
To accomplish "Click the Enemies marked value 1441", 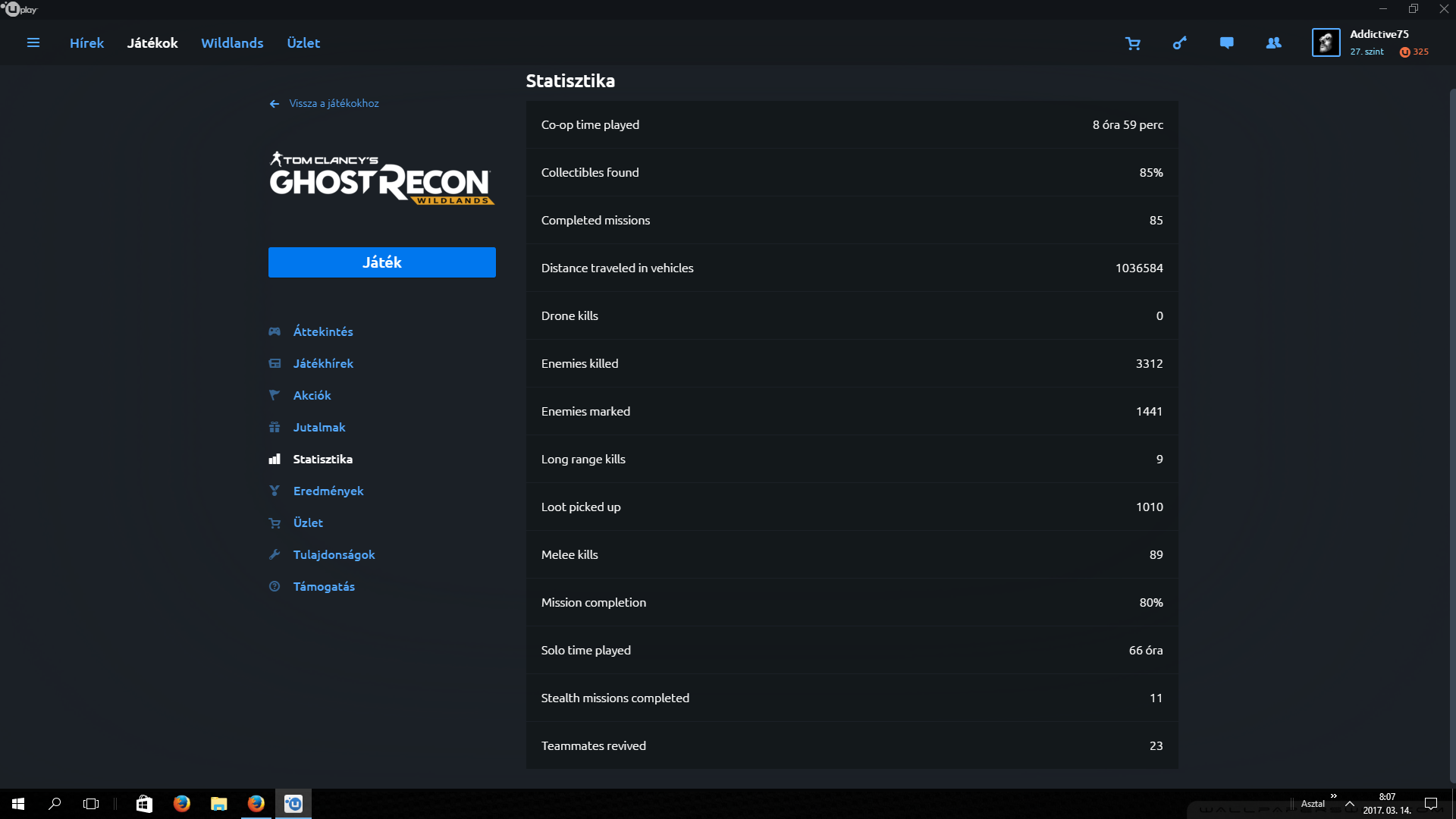I will pos(1149,411).
